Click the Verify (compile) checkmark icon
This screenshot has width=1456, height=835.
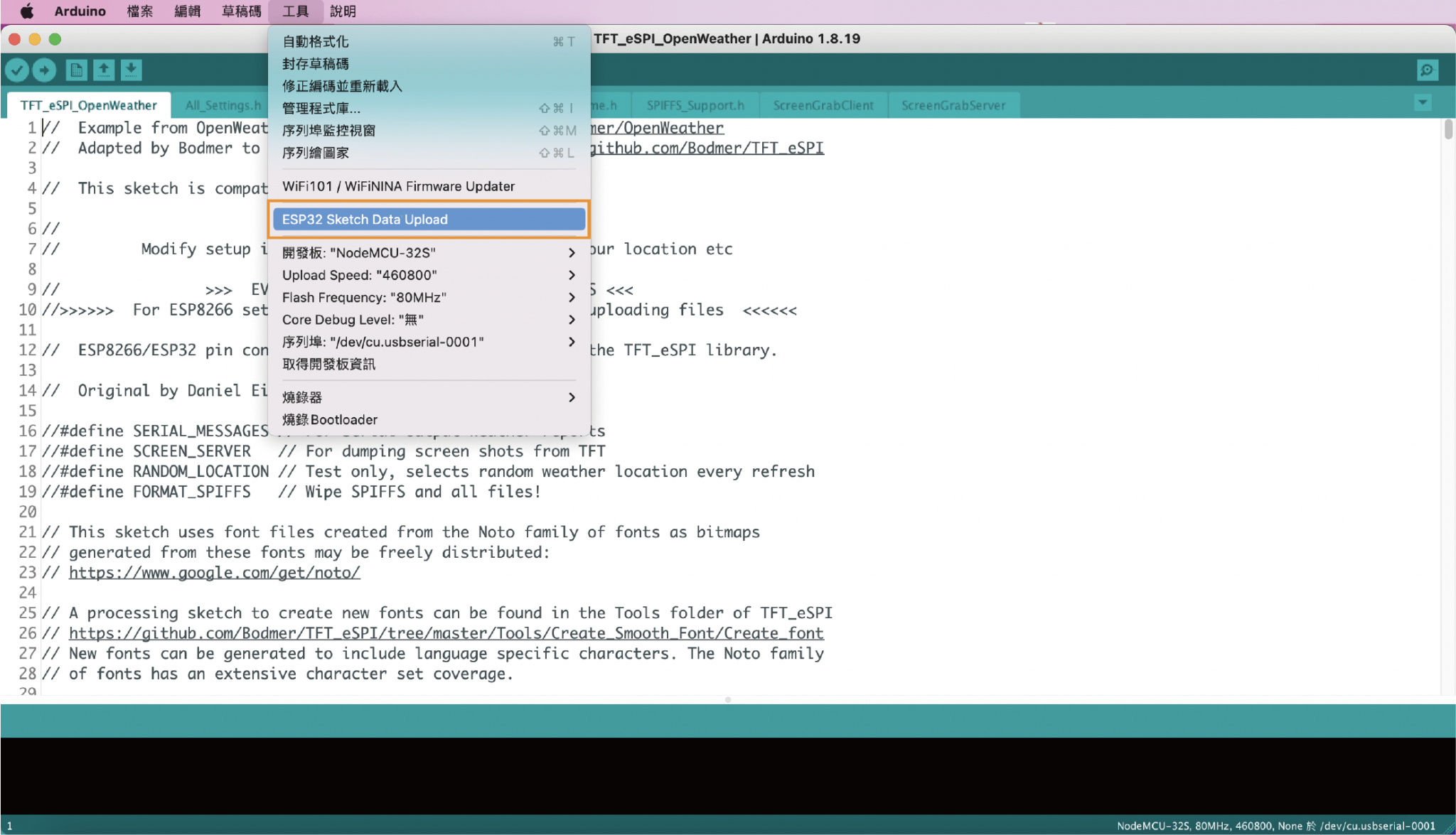tap(18, 70)
